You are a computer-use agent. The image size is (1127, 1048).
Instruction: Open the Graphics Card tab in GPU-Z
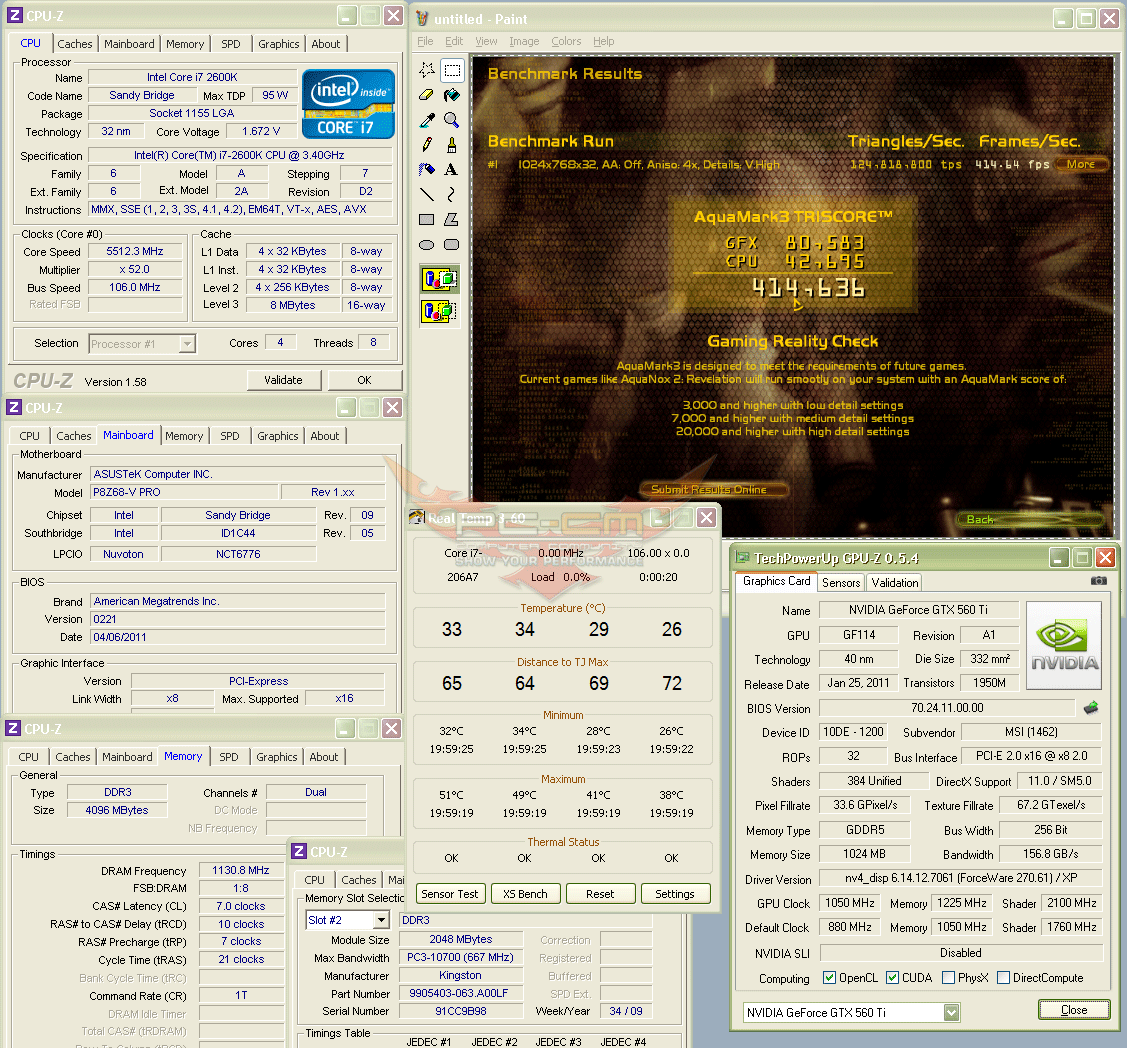pos(776,581)
